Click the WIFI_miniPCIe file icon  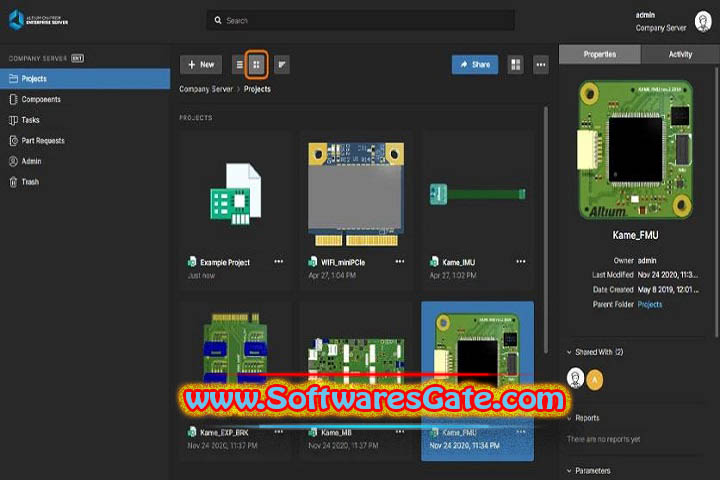pyautogui.click(x=313, y=262)
